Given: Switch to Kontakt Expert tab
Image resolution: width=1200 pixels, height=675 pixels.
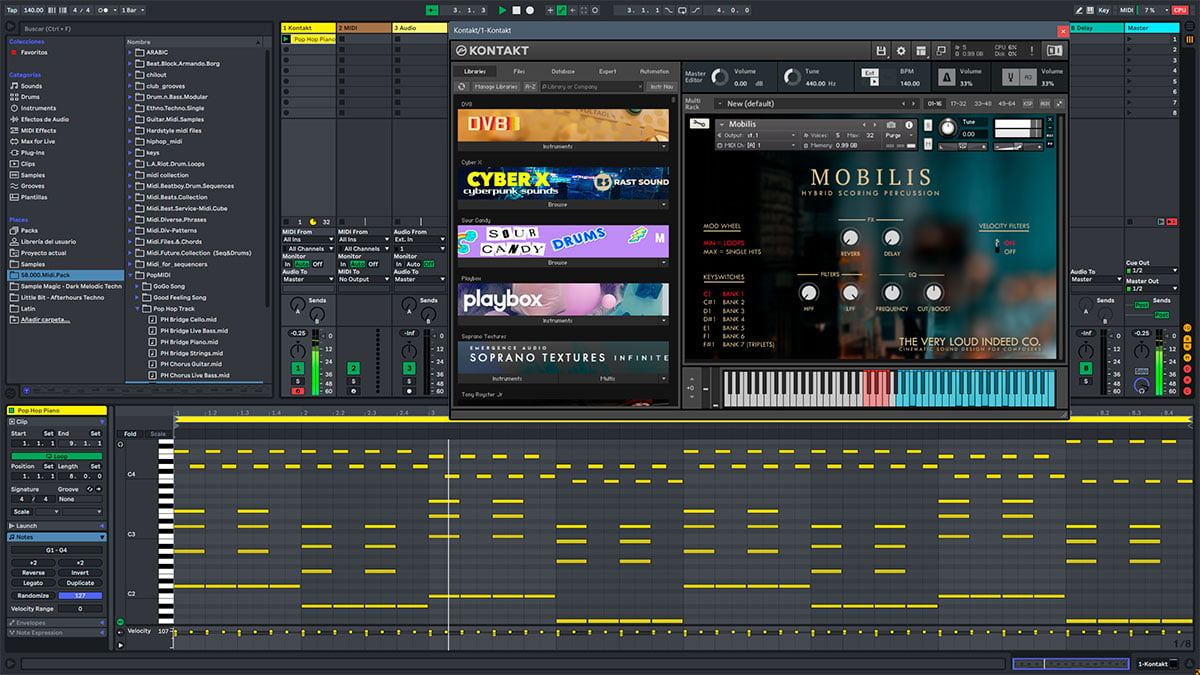Looking at the screenshot, I should (608, 72).
